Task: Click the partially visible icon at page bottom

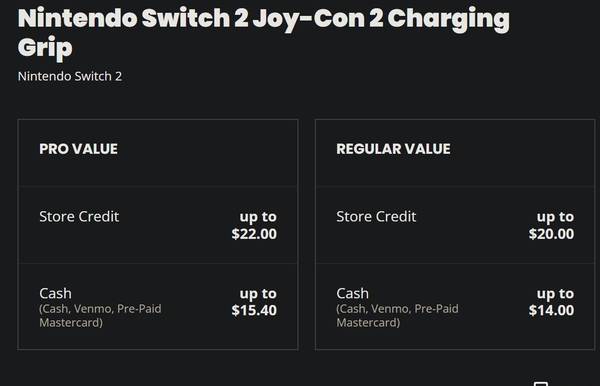Action: point(541,383)
